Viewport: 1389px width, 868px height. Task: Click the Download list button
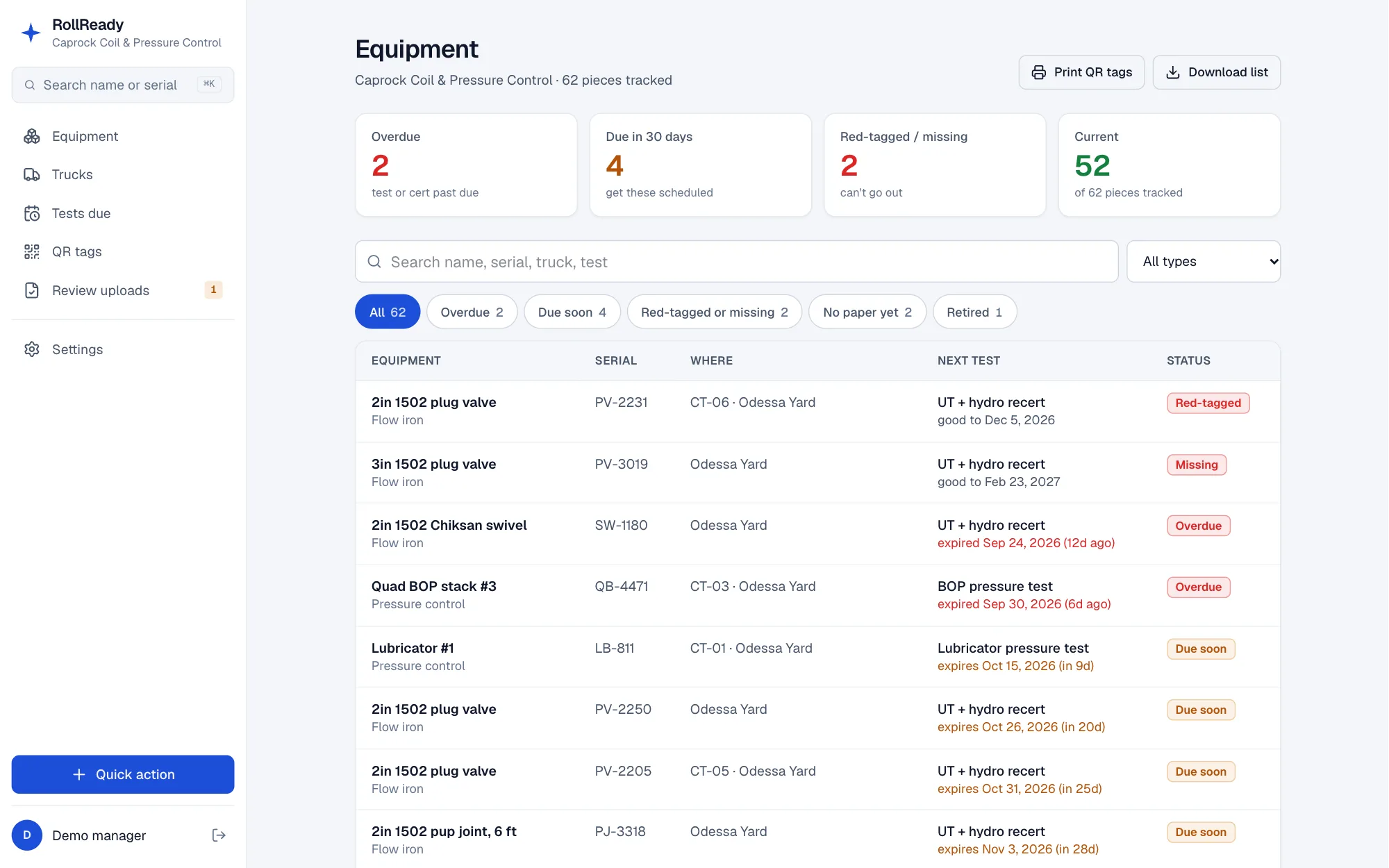click(x=1217, y=72)
